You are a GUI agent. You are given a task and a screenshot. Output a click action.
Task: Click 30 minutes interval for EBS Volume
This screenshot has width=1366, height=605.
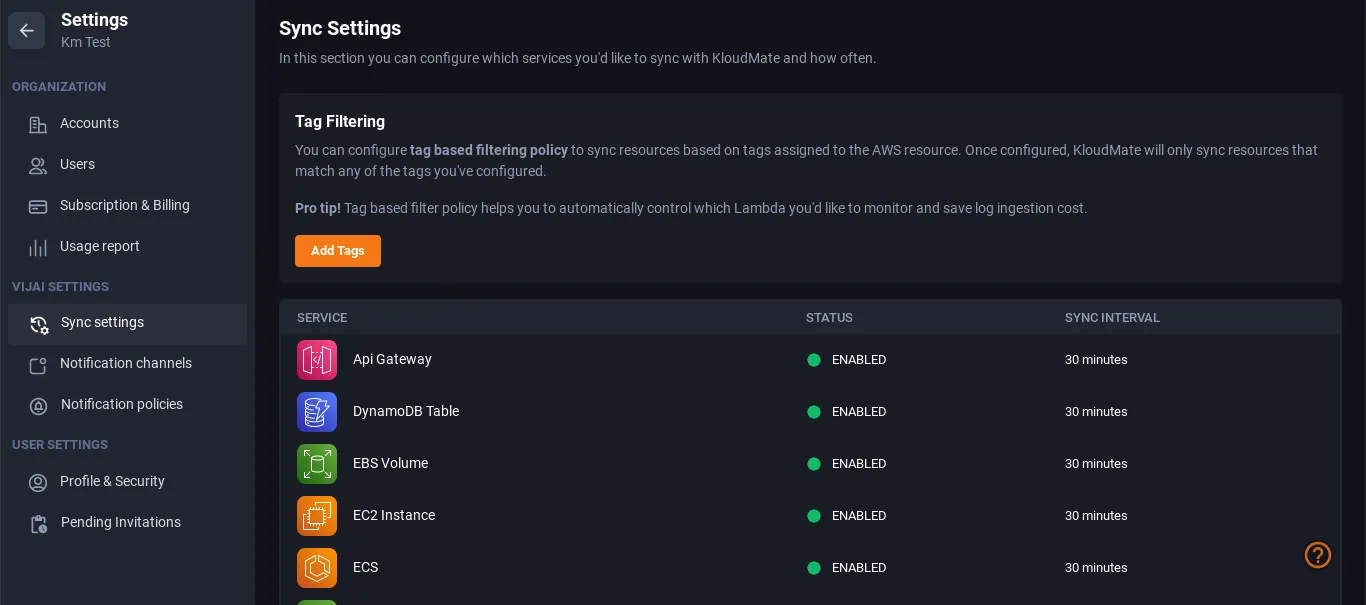1096,464
